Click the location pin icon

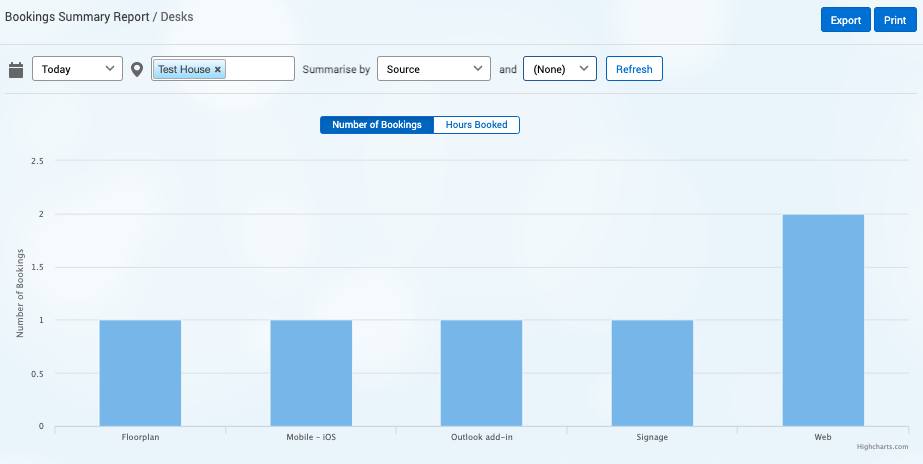138,70
